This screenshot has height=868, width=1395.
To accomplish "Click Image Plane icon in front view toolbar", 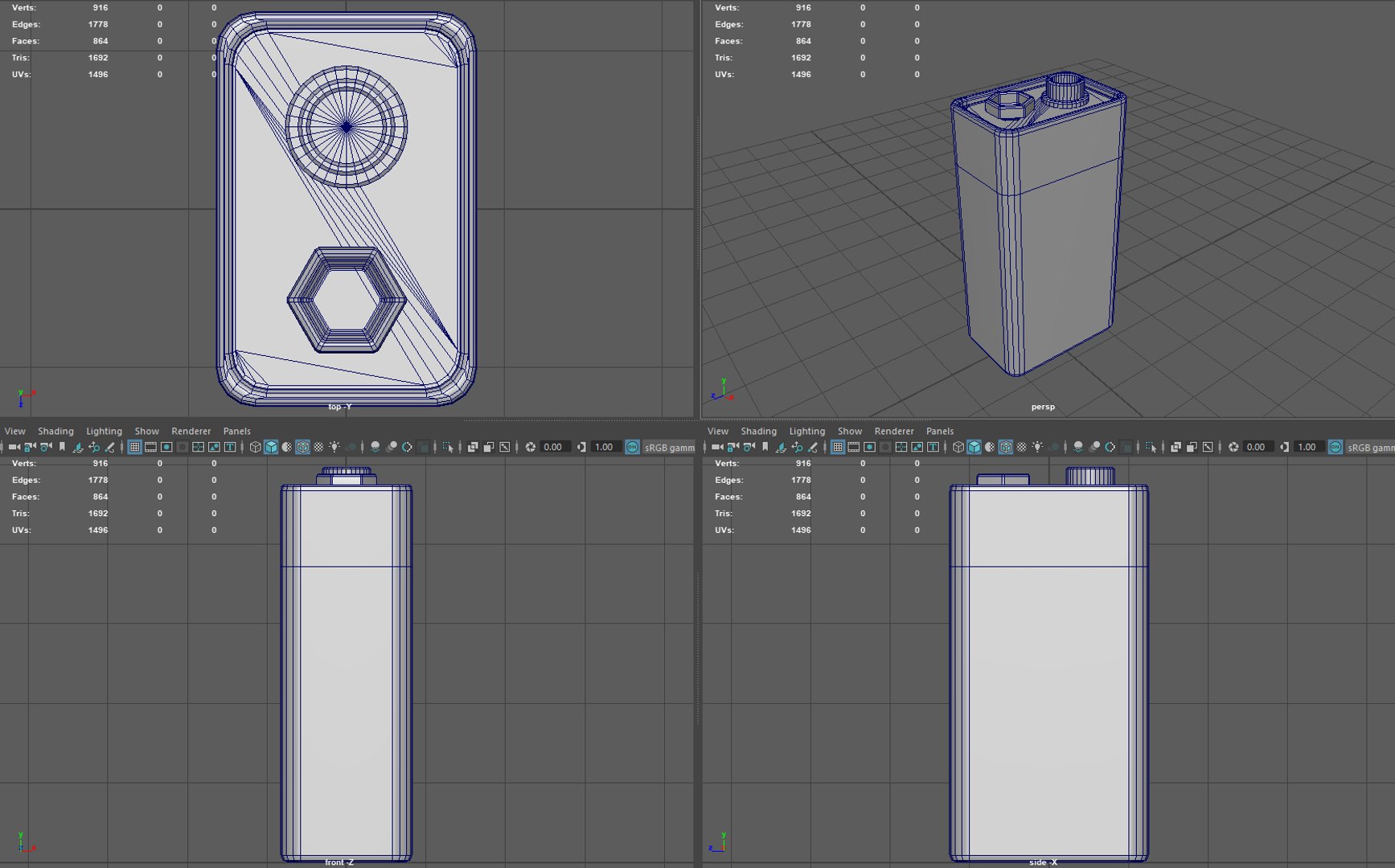I will tap(78, 447).
